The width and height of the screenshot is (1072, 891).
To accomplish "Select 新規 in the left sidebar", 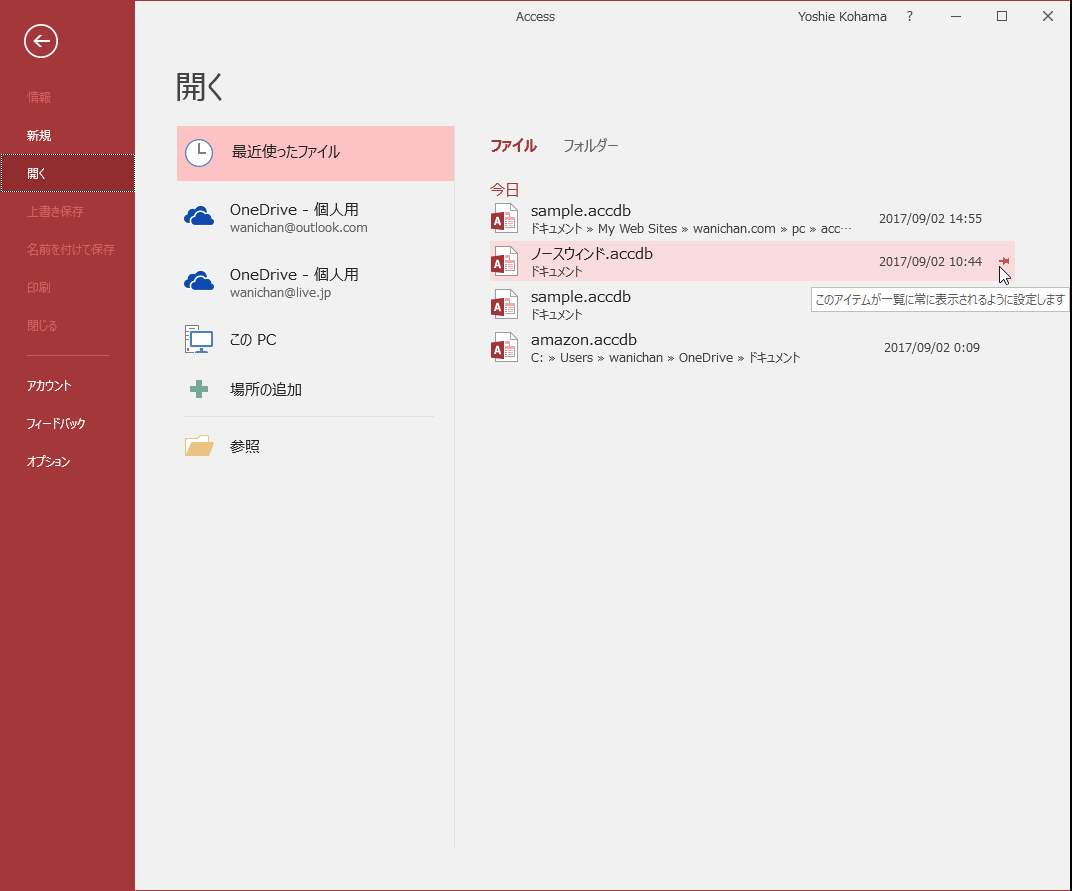I will pyautogui.click(x=39, y=135).
